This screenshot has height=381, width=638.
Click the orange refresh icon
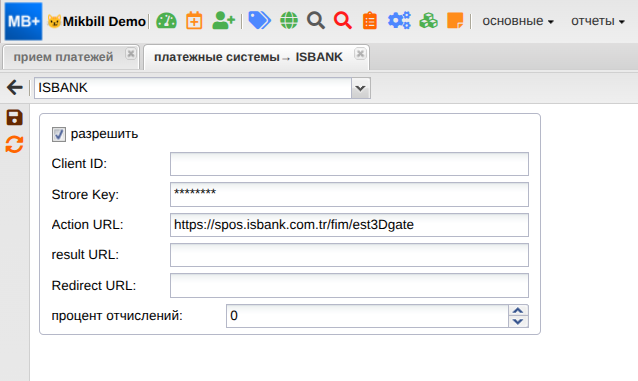[x=15, y=145]
